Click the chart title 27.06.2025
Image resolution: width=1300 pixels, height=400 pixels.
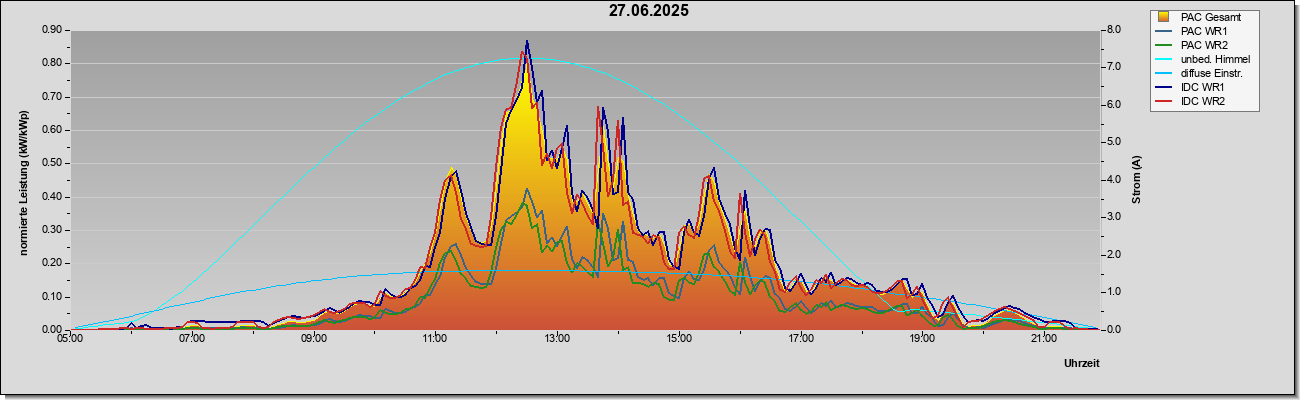click(648, 11)
